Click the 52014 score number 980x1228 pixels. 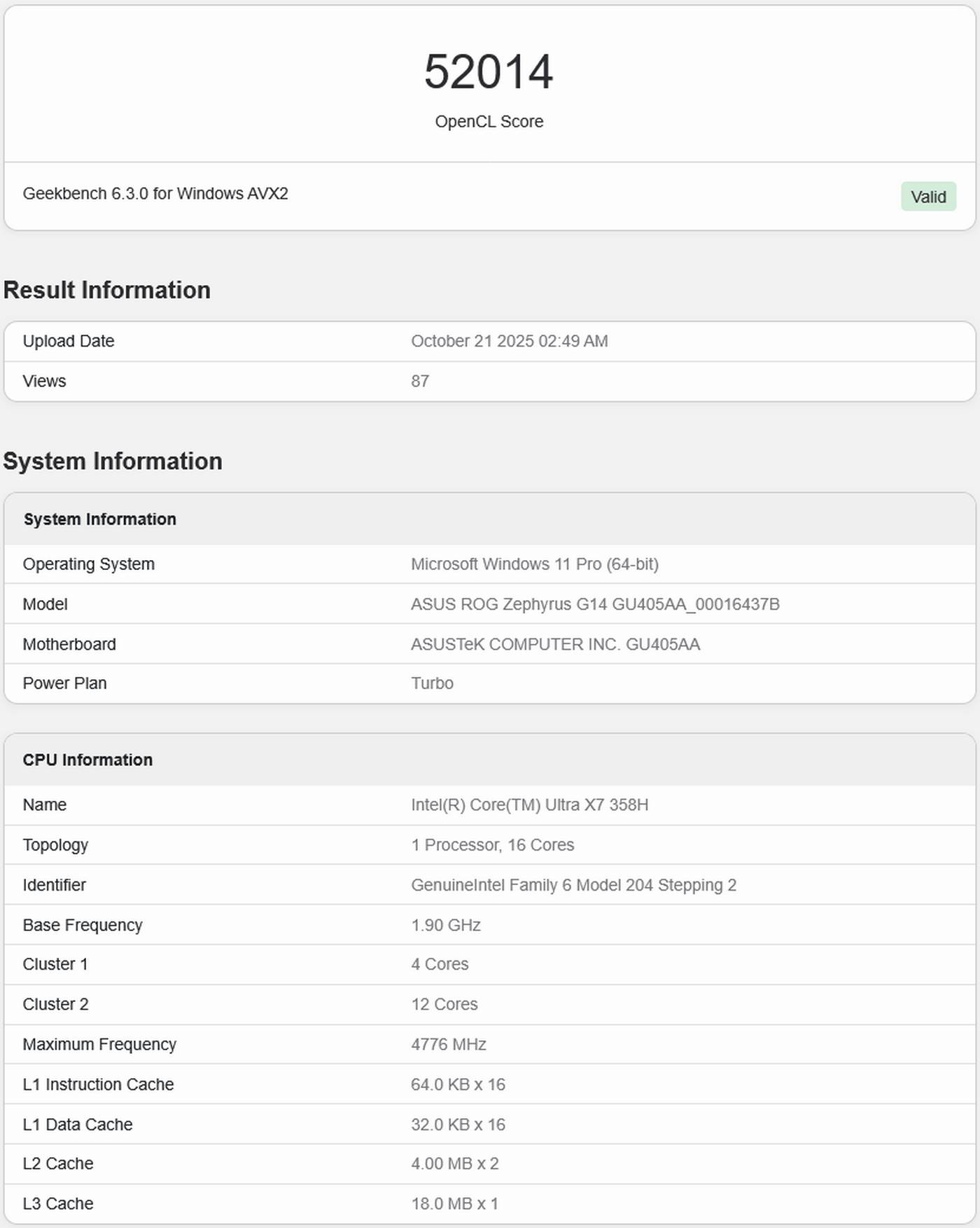coord(489,72)
